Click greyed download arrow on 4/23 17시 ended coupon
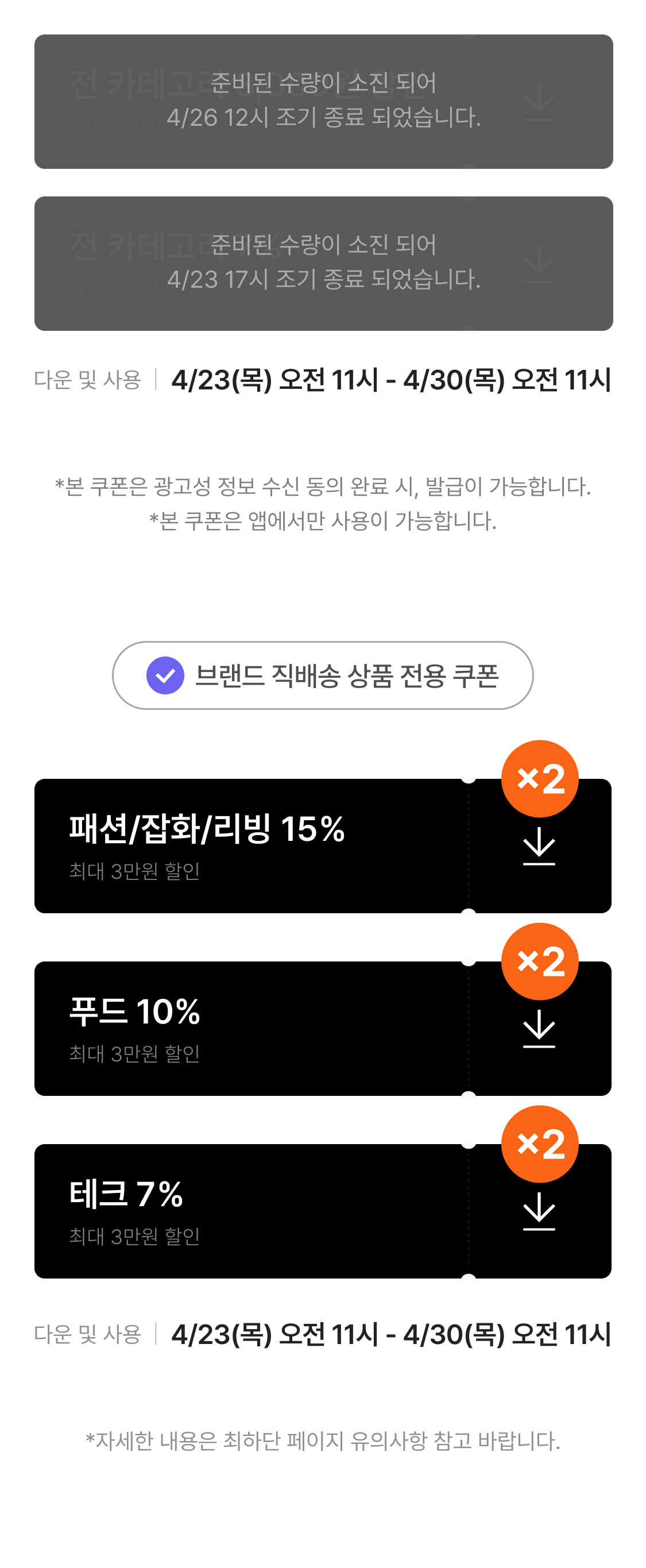Screen dimensions: 646x1568 click(x=539, y=264)
